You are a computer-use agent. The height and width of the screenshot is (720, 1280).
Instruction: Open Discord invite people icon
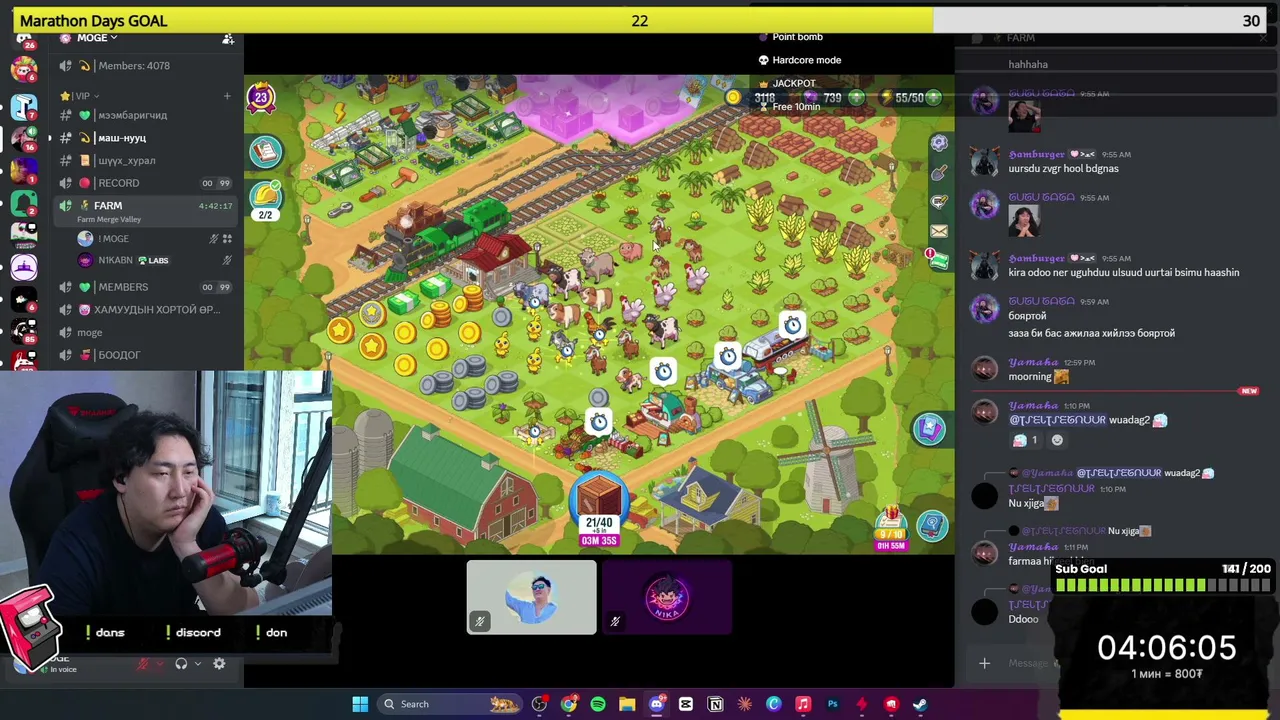(228, 39)
